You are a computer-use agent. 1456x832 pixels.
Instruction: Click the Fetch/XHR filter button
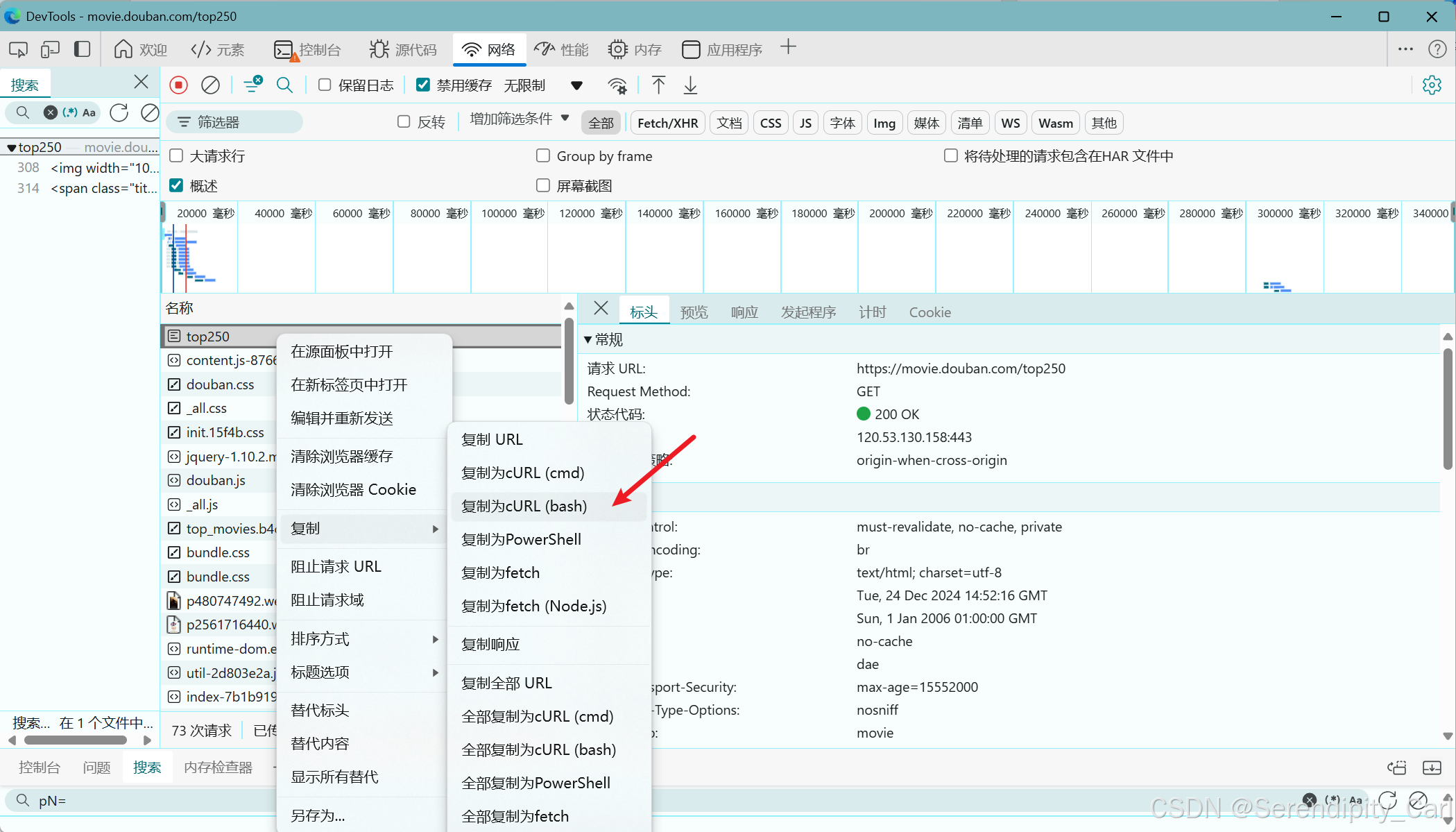667,123
